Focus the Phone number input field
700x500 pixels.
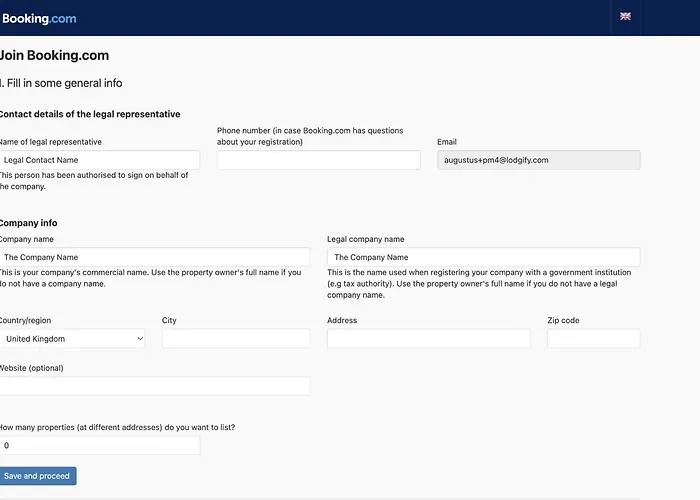pos(318,160)
